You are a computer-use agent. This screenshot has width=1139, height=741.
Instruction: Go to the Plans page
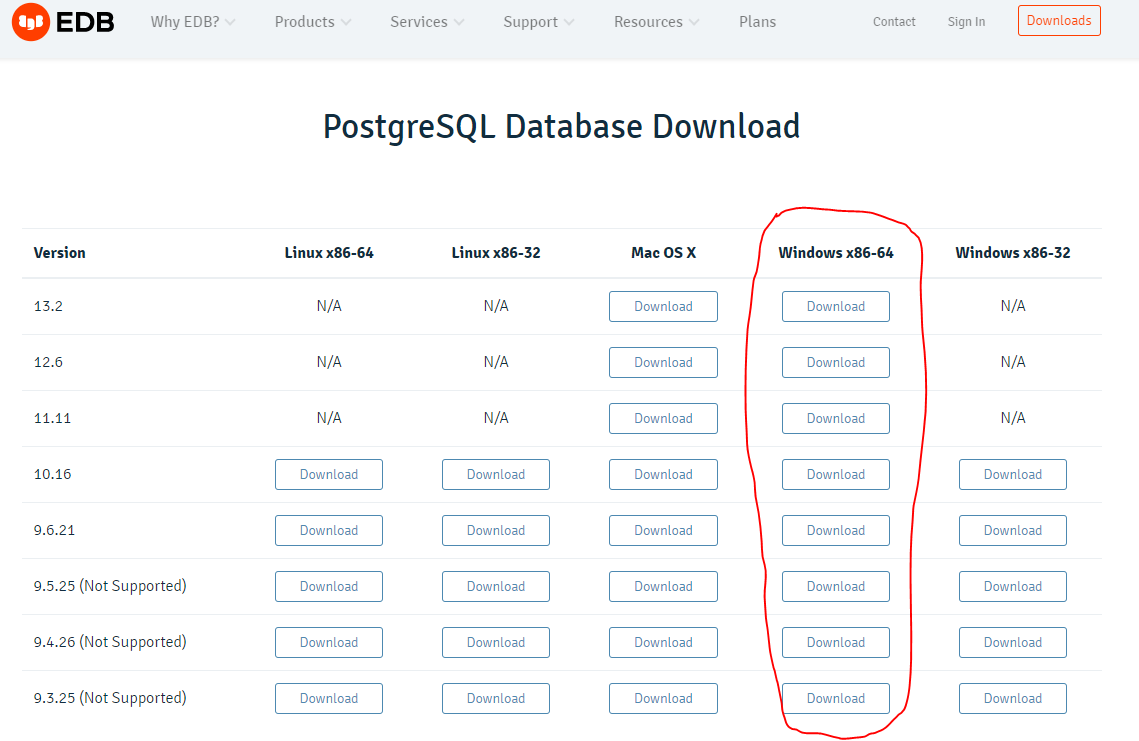tap(758, 22)
